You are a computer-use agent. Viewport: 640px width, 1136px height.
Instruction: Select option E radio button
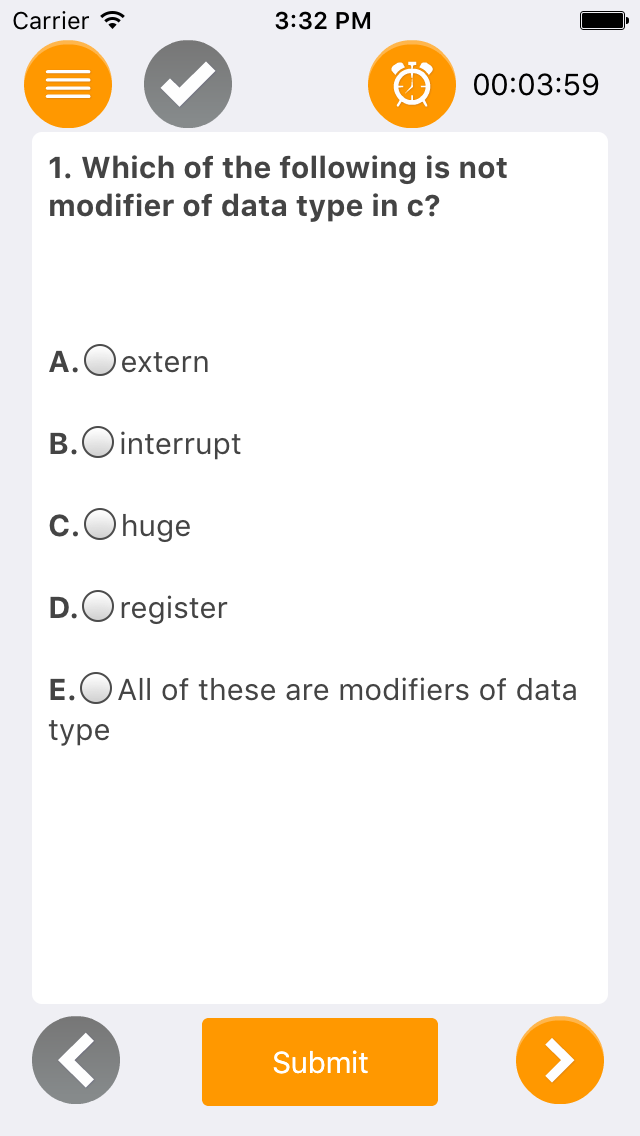(x=96, y=688)
